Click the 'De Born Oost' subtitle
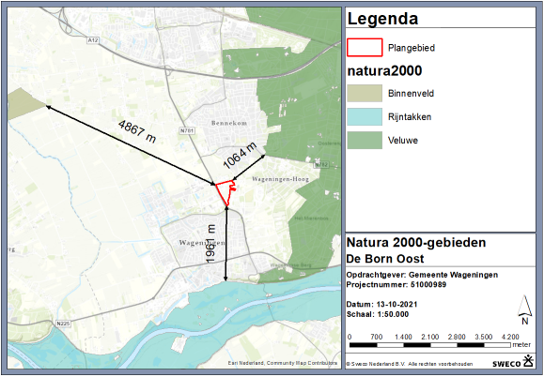This screenshot has height=379, width=543. [385, 259]
